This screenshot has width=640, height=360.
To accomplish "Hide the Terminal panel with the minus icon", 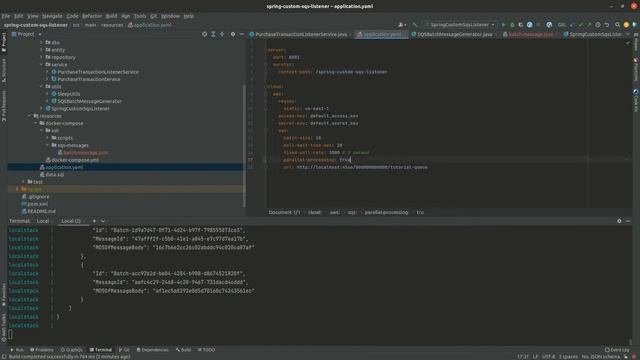I will (628, 221).
